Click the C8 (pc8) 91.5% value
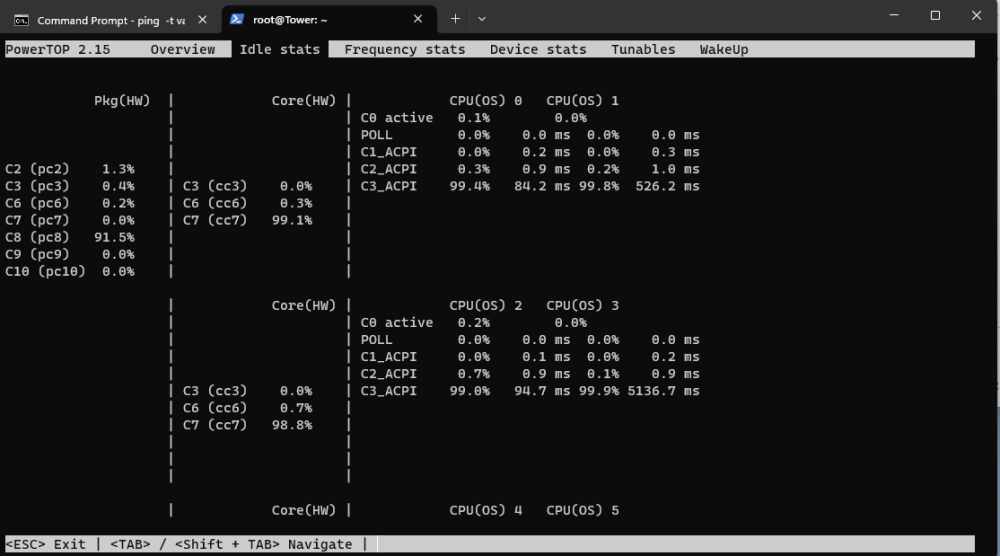Image resolution: width=1000 pixels, height=556 pixels. pyautogui.click(x=114, y=237)
